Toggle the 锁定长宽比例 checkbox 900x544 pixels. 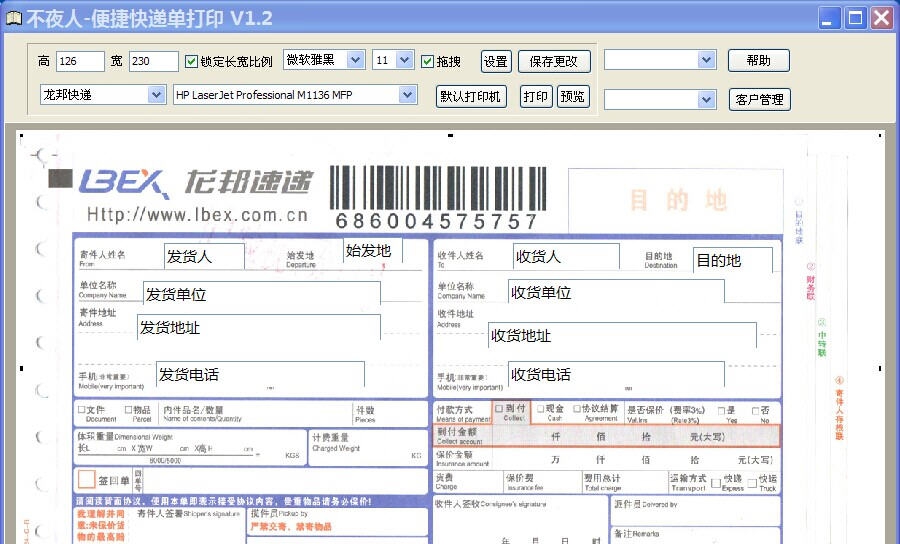click(192, 61)
